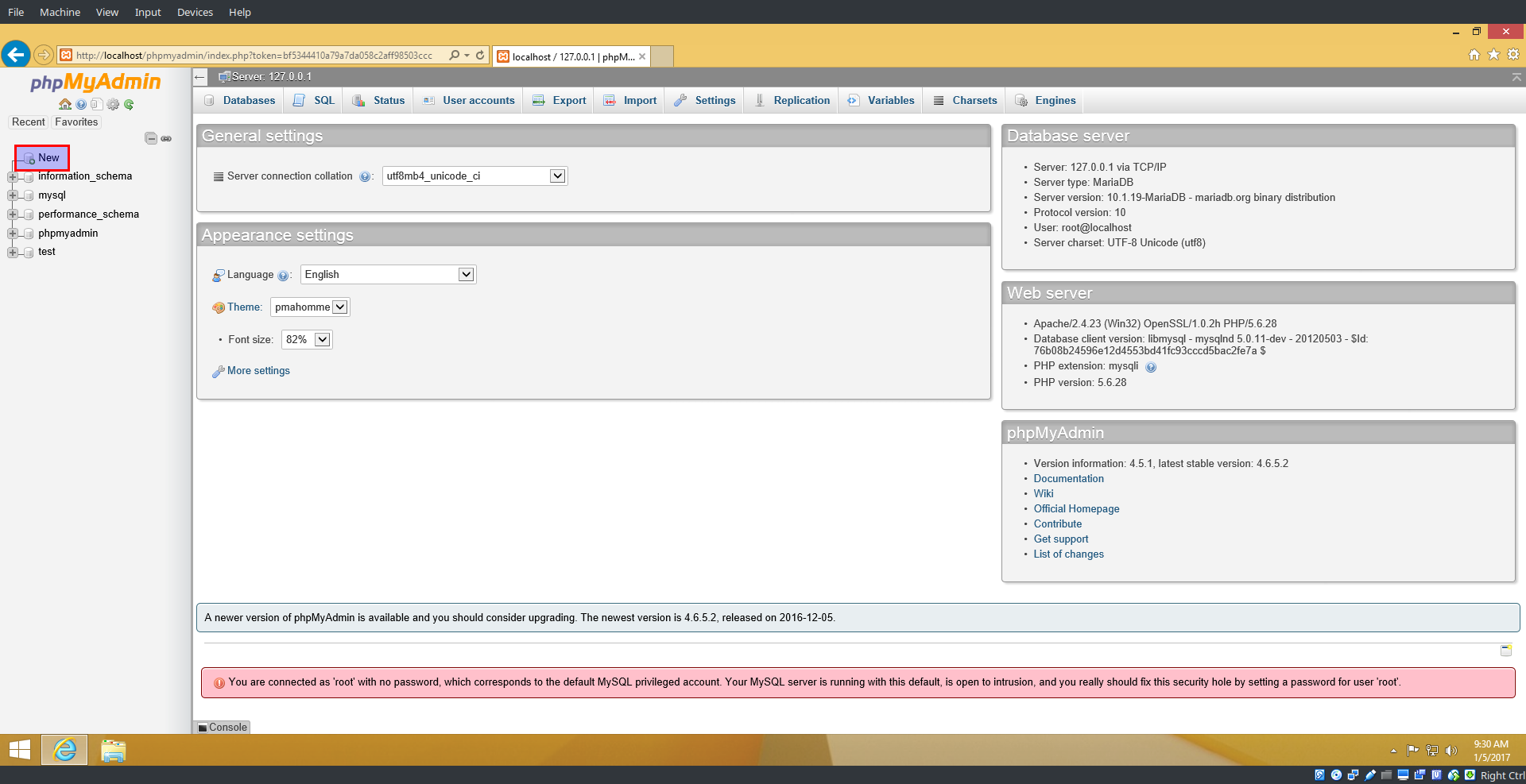Open navigation panel settings gear icon
Viewport: 1526px width, 784px height.
(113, 104)
